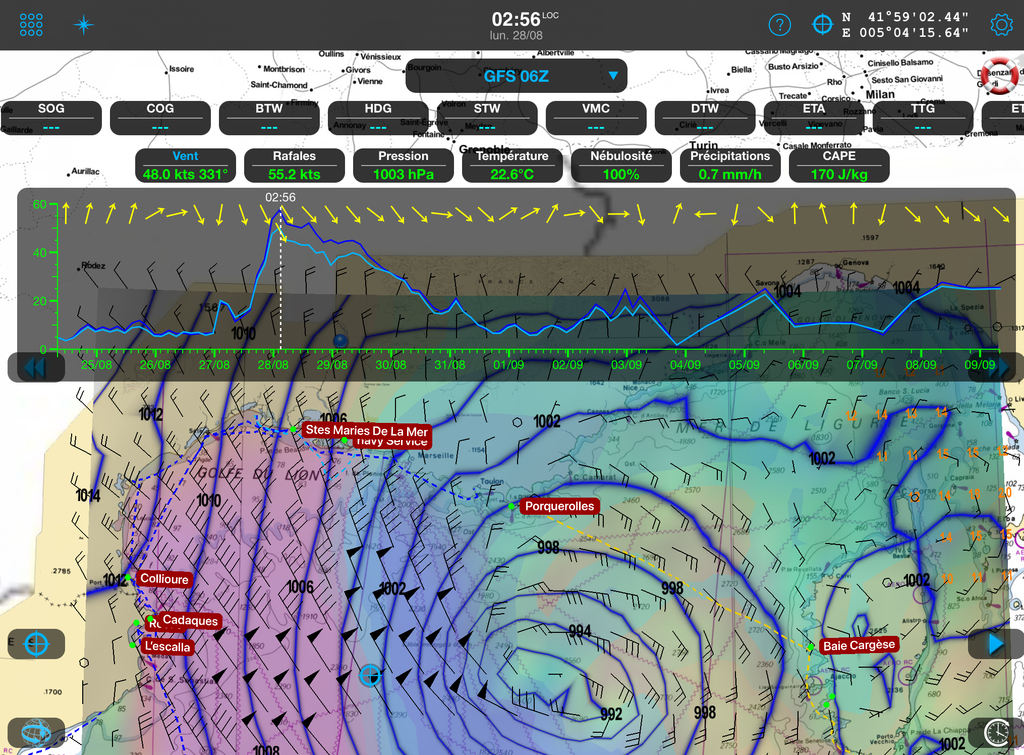Tap the latitude and longitude coordinates readout
The image size is (1024, 755).
[x=904, y=25]
